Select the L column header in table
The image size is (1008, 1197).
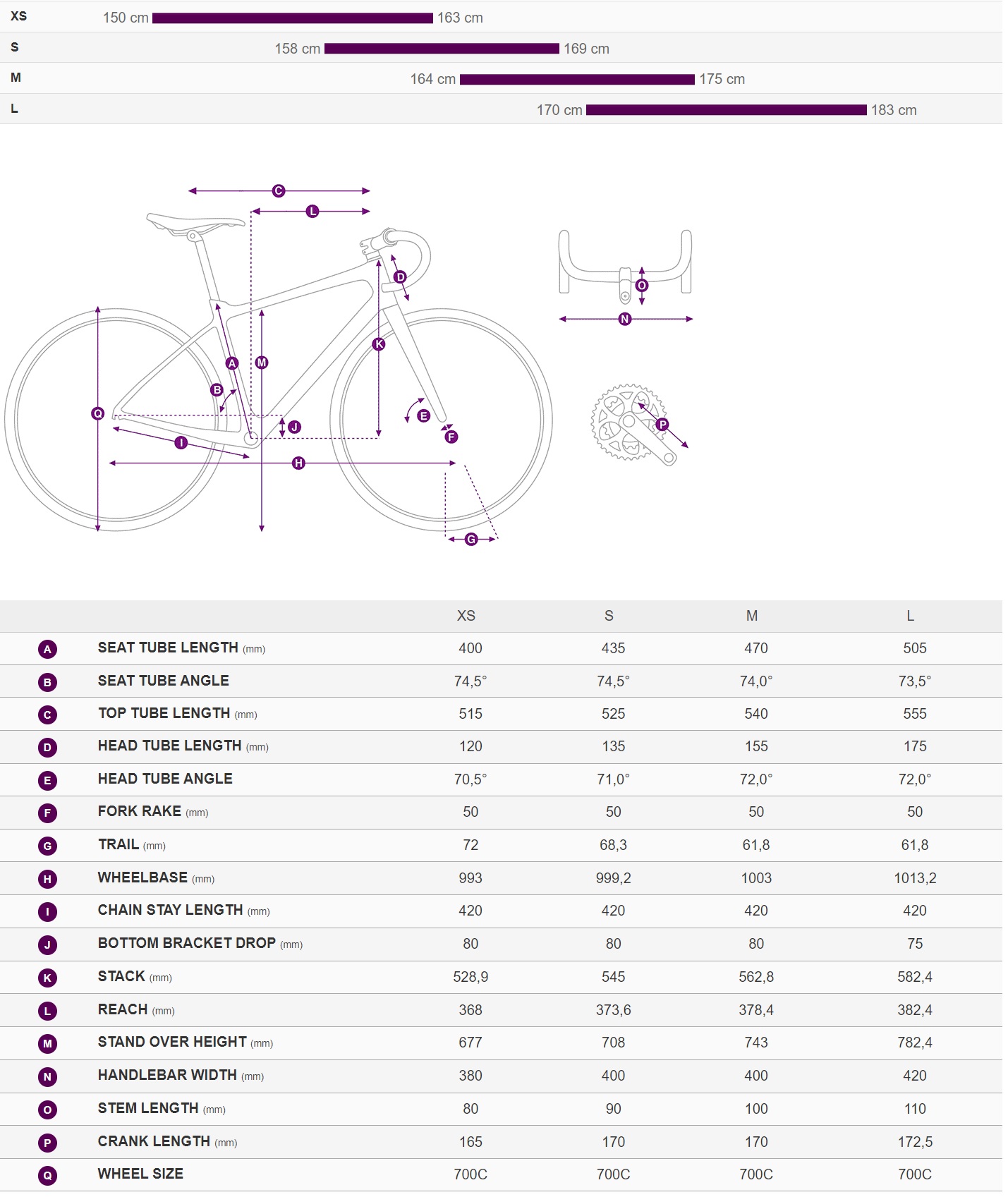(910, 616)
